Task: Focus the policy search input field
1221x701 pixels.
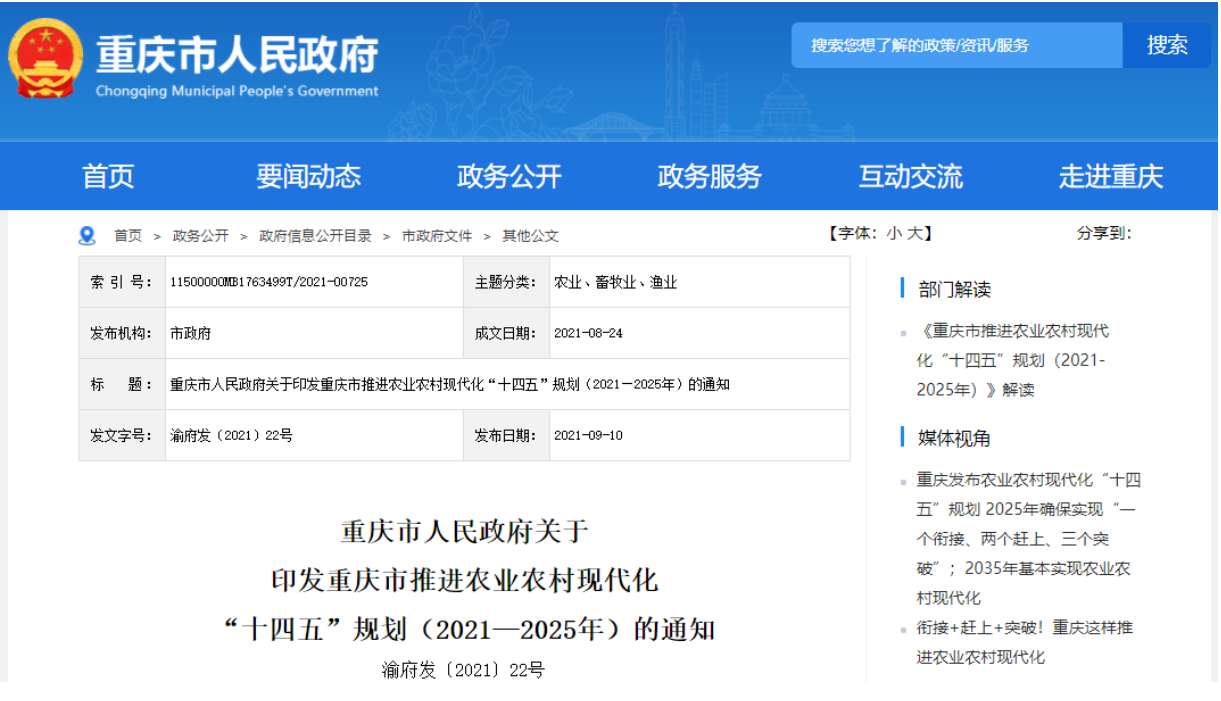Action: 956,45
